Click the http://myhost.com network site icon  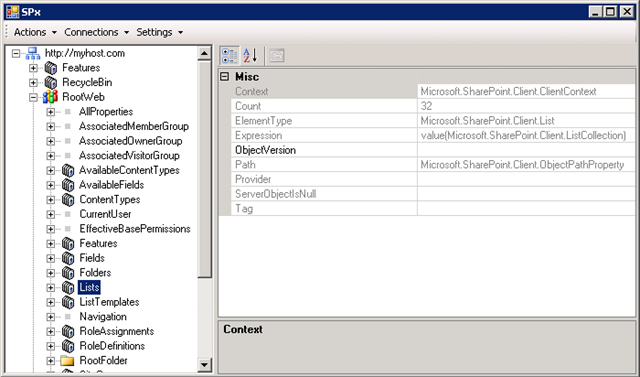tap(33, 53)
